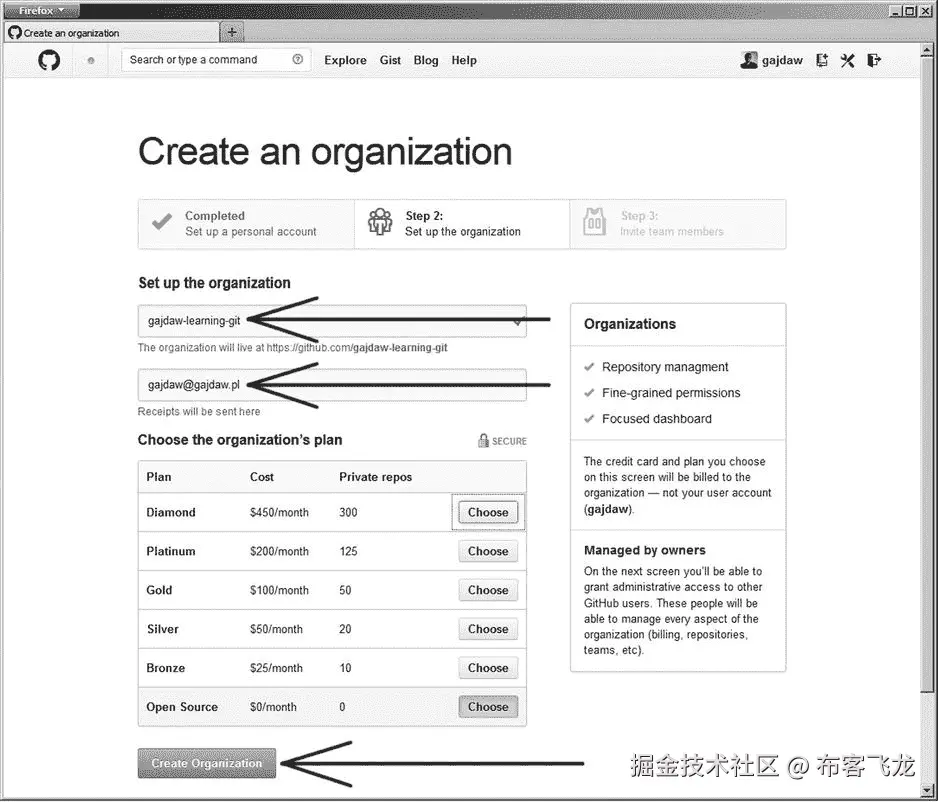Click the $0/month cost cell
Viewport: 938px width, 802px height.
pyautogui.click(x=273, y=707)
